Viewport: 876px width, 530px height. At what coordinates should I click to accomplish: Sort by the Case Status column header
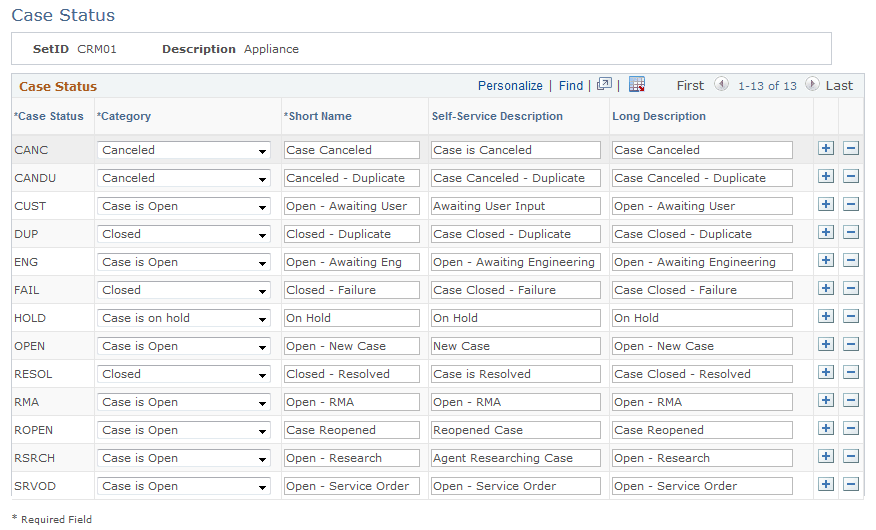[49, 116]
